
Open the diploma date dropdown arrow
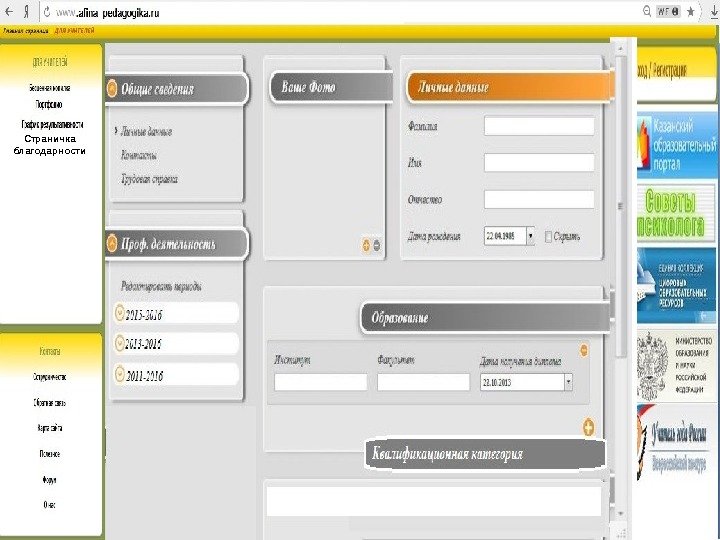(x=568, y=382)
